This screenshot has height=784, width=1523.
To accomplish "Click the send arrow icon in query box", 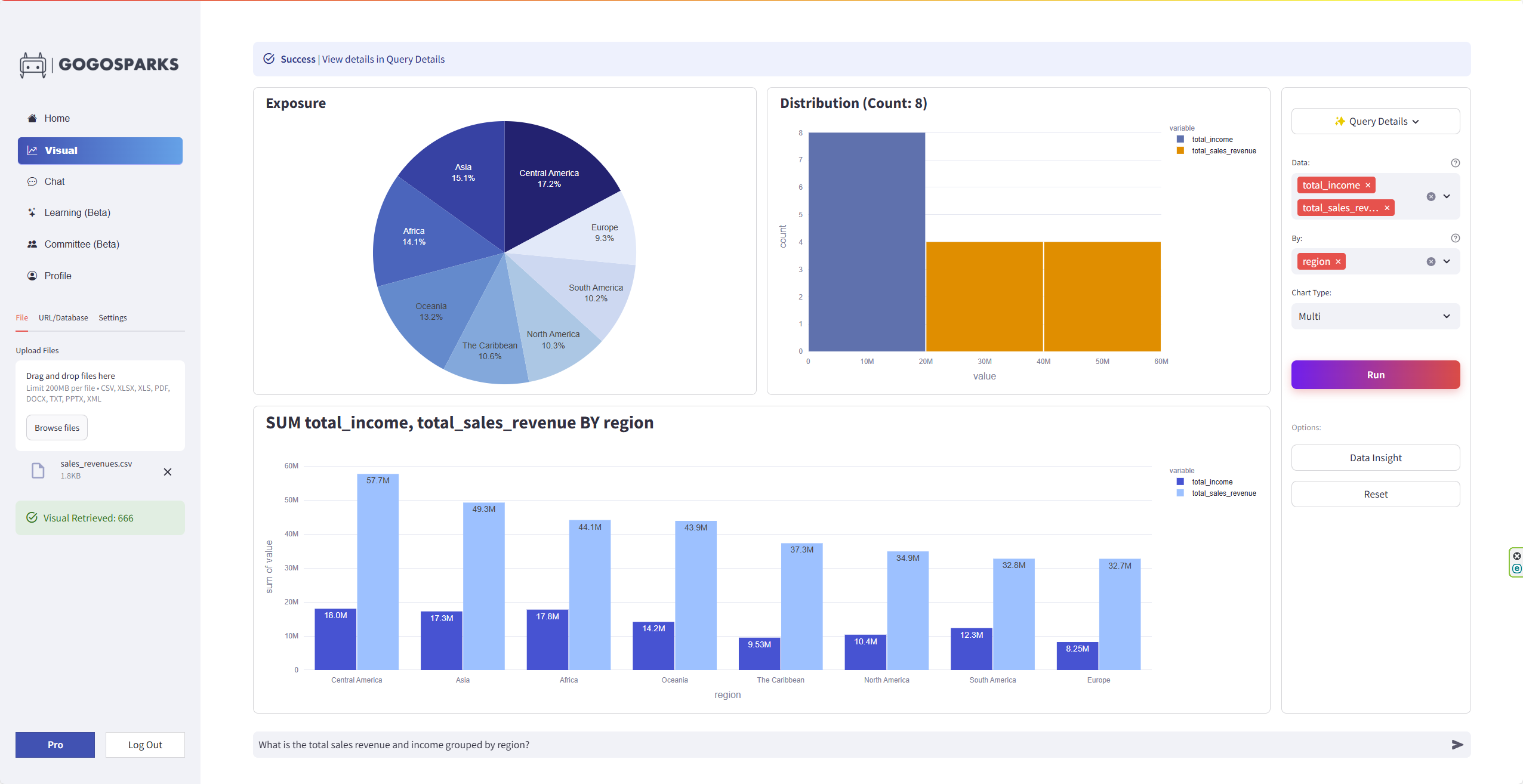I will click(1457, 745).
